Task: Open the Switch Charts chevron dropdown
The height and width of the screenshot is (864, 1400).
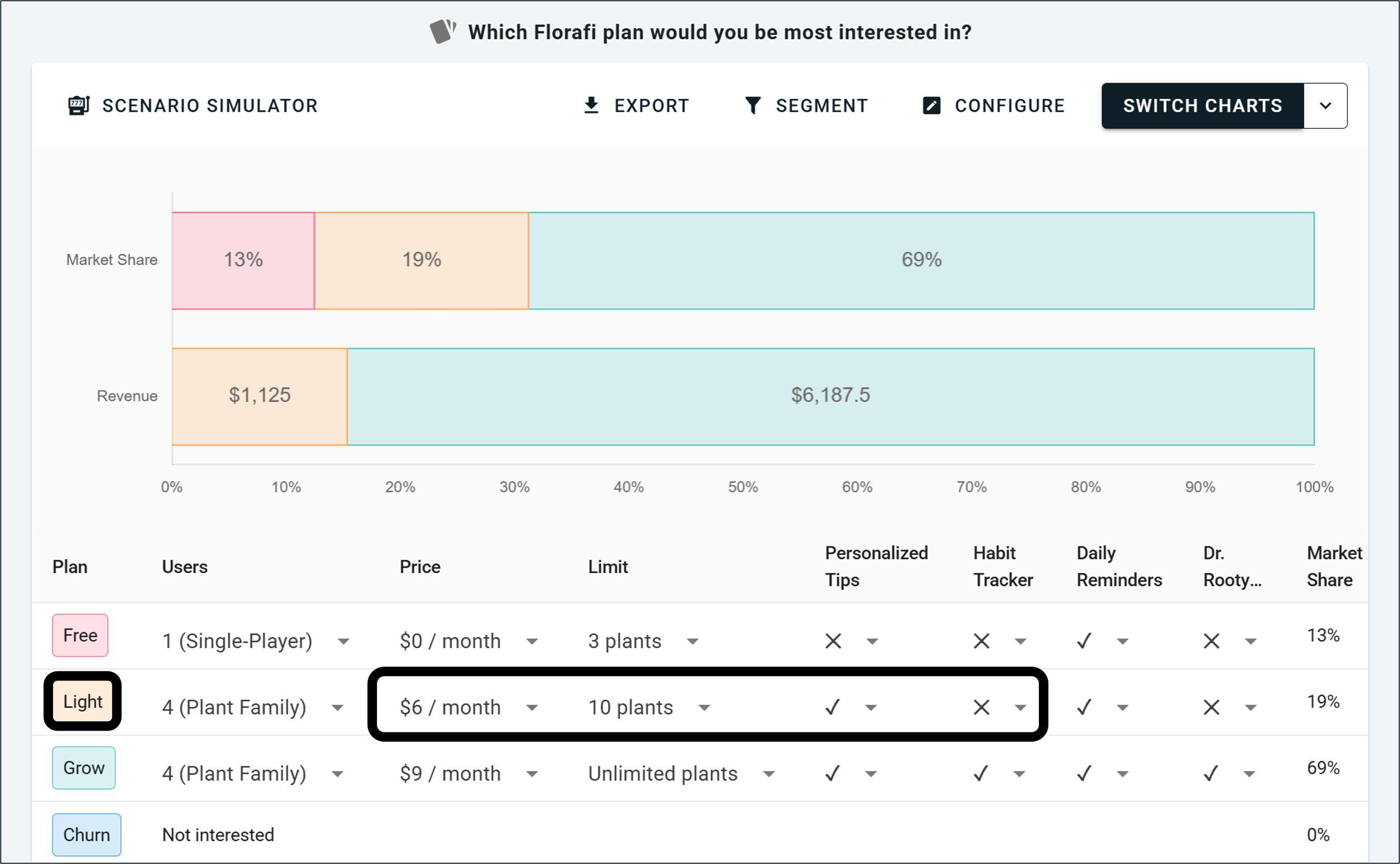Action: pyautogui.click(x=1325, y=106)
